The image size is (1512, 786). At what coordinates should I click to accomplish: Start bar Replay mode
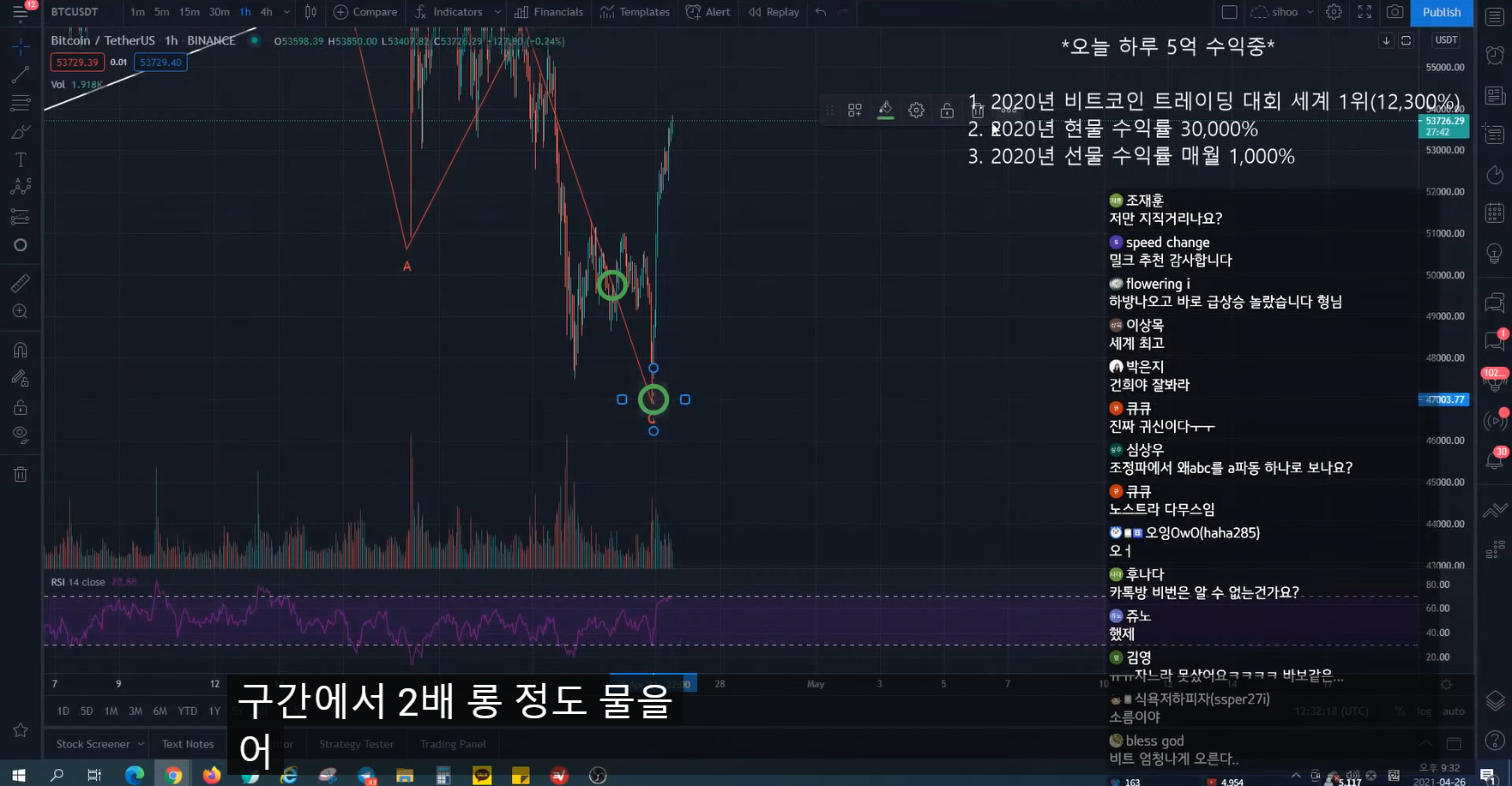(774, 12)
